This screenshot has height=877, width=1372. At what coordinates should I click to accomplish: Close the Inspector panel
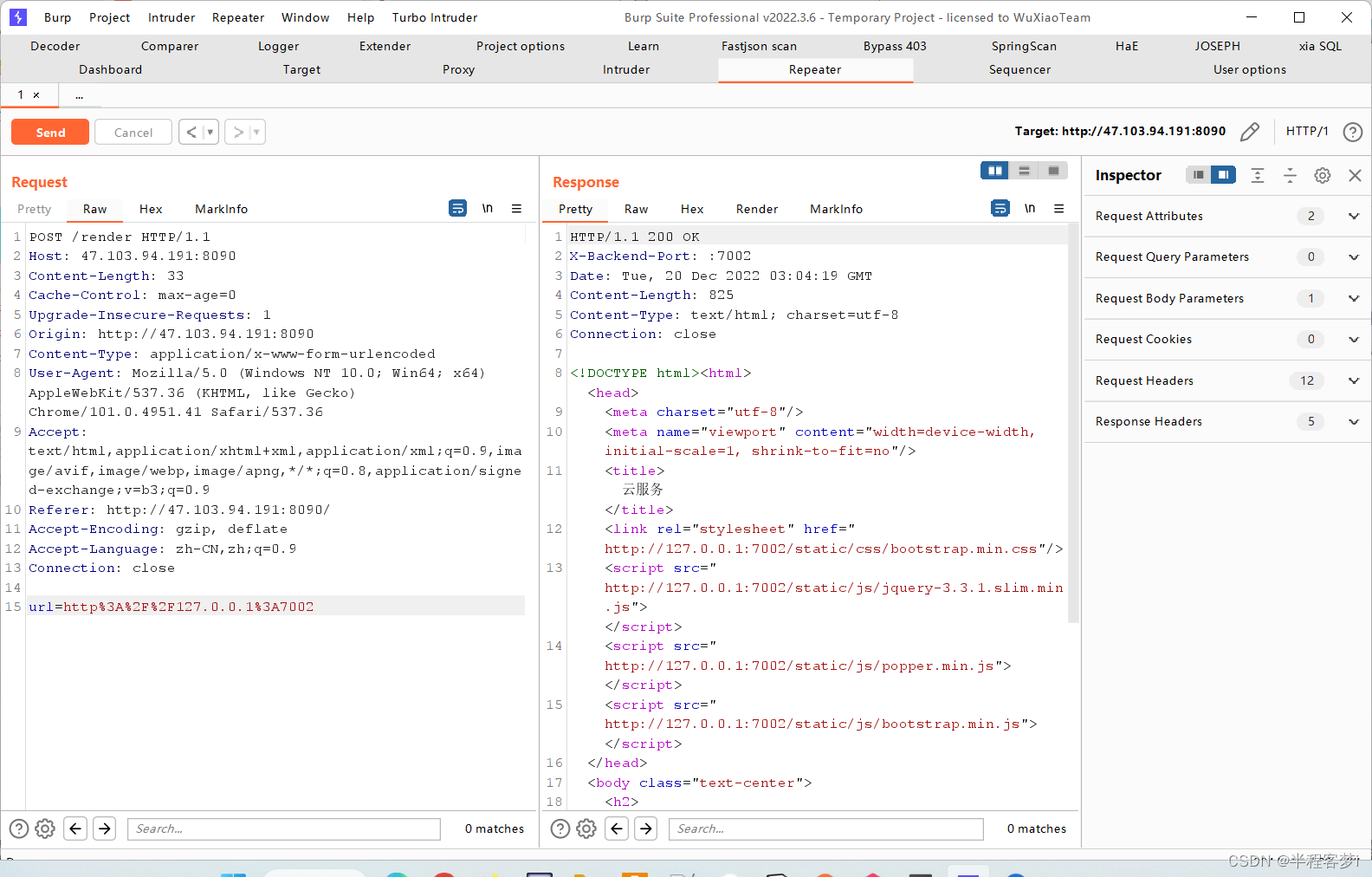point(1355,175)
